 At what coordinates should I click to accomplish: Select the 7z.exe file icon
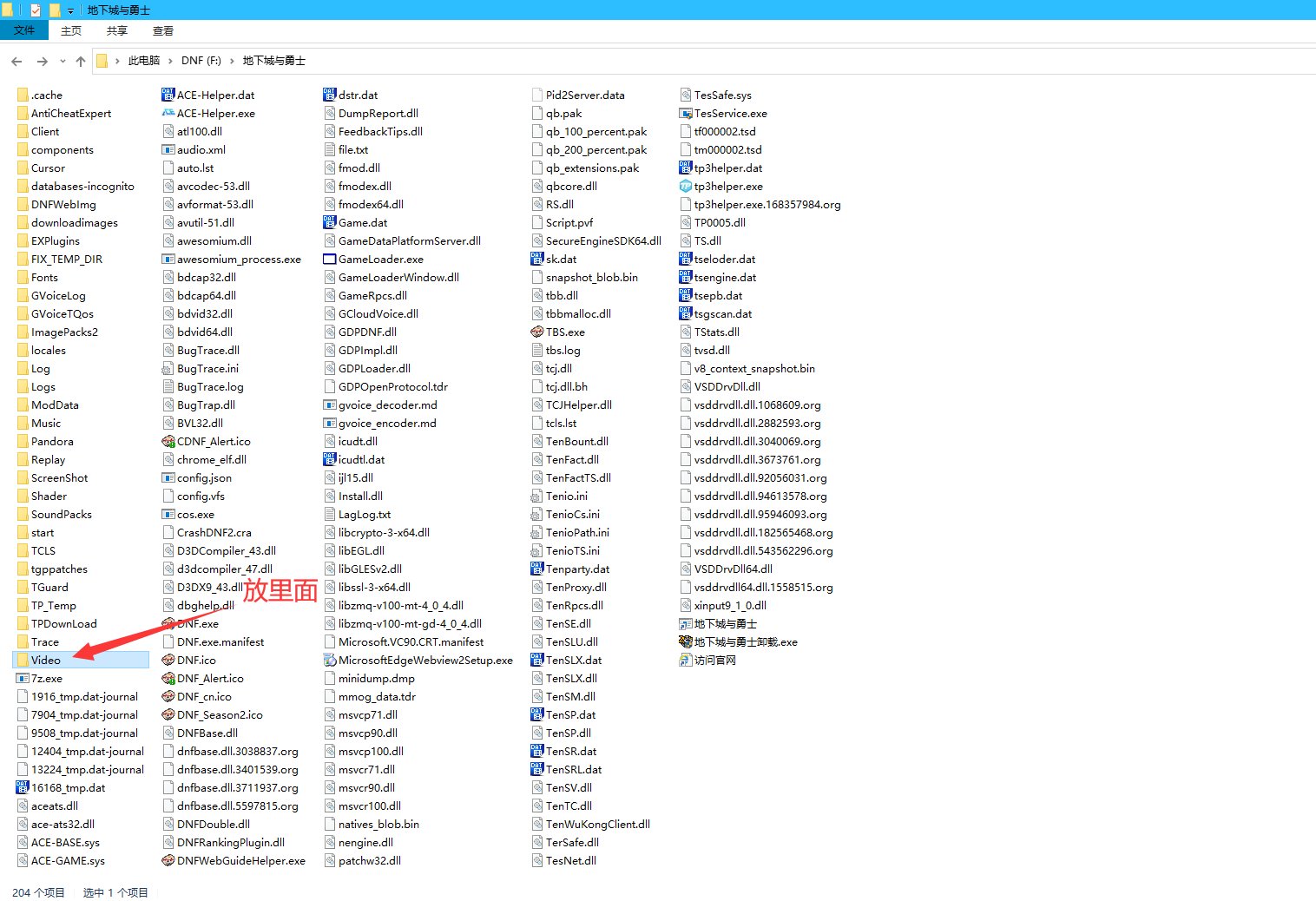(23, 678)
